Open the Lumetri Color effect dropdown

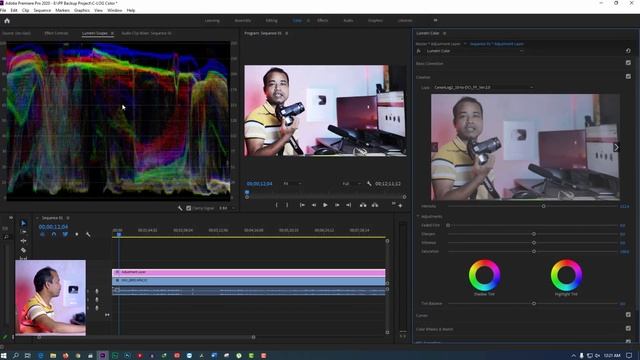point(475,51)
